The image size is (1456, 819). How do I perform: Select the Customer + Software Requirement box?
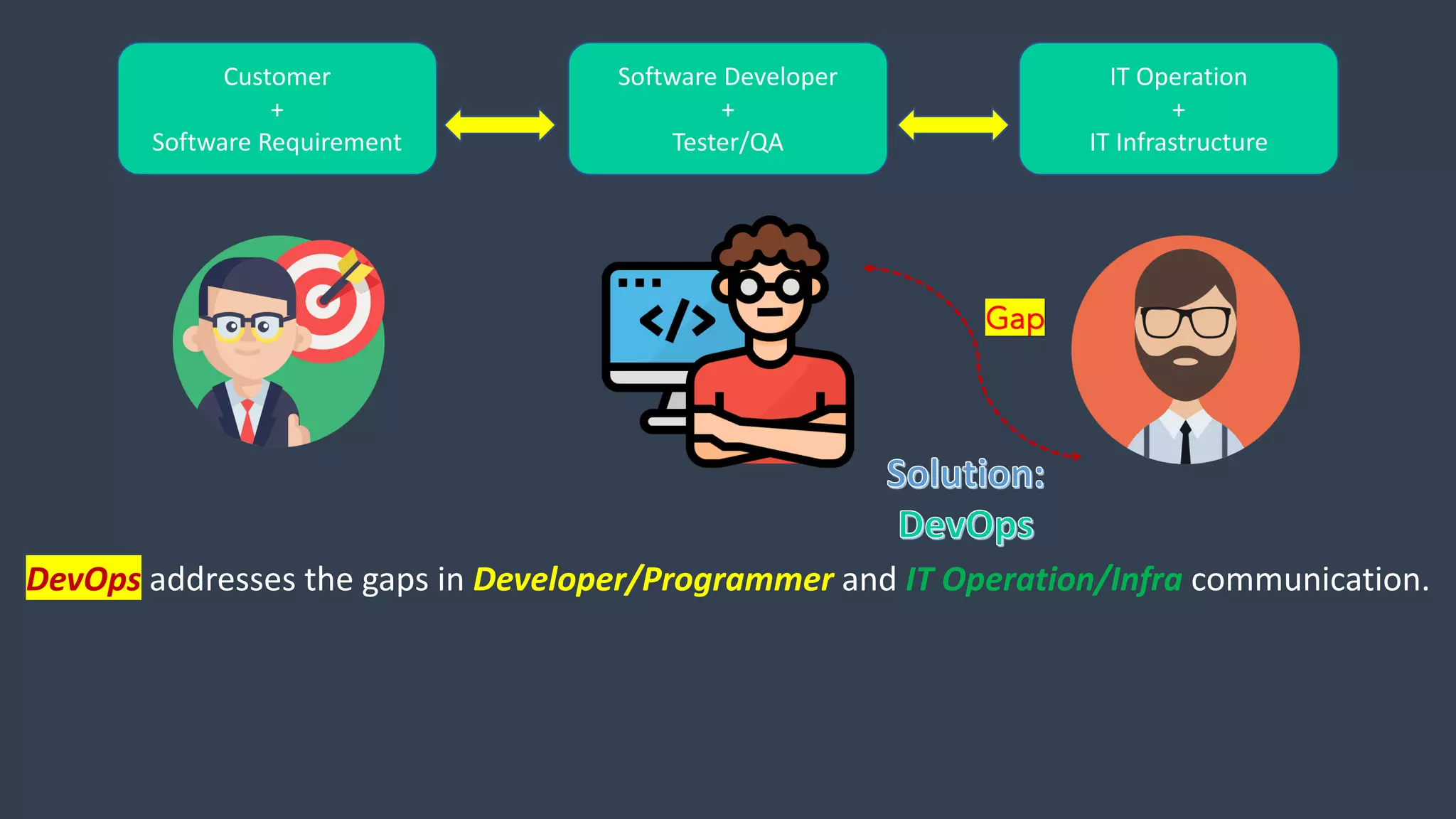[277, 109]
